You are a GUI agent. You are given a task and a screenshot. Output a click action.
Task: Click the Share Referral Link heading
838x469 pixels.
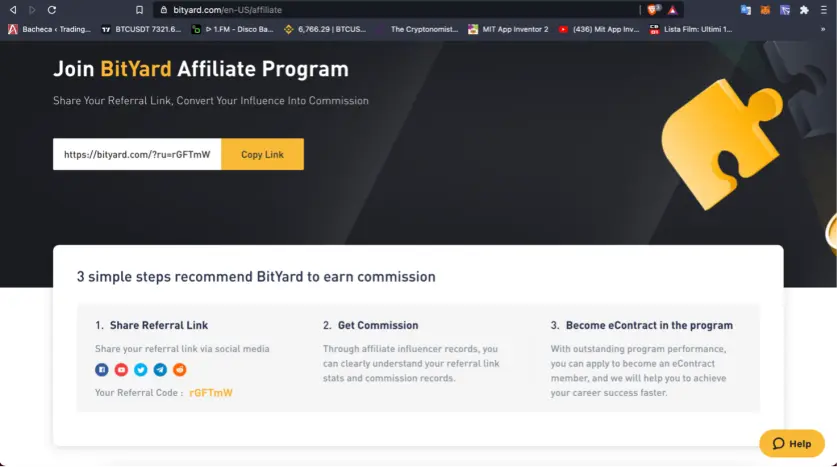159,325
